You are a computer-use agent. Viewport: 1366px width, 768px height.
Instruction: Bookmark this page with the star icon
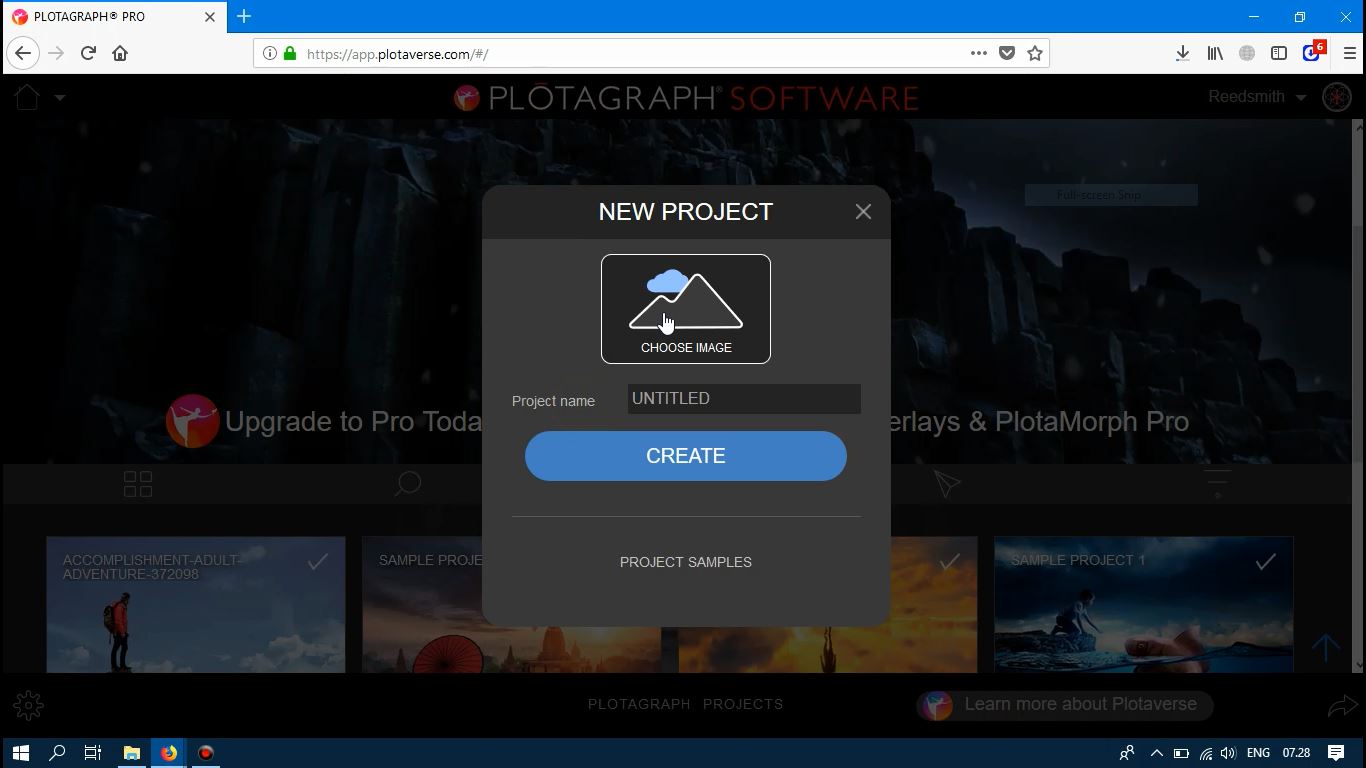click(x=1035, y=54)
